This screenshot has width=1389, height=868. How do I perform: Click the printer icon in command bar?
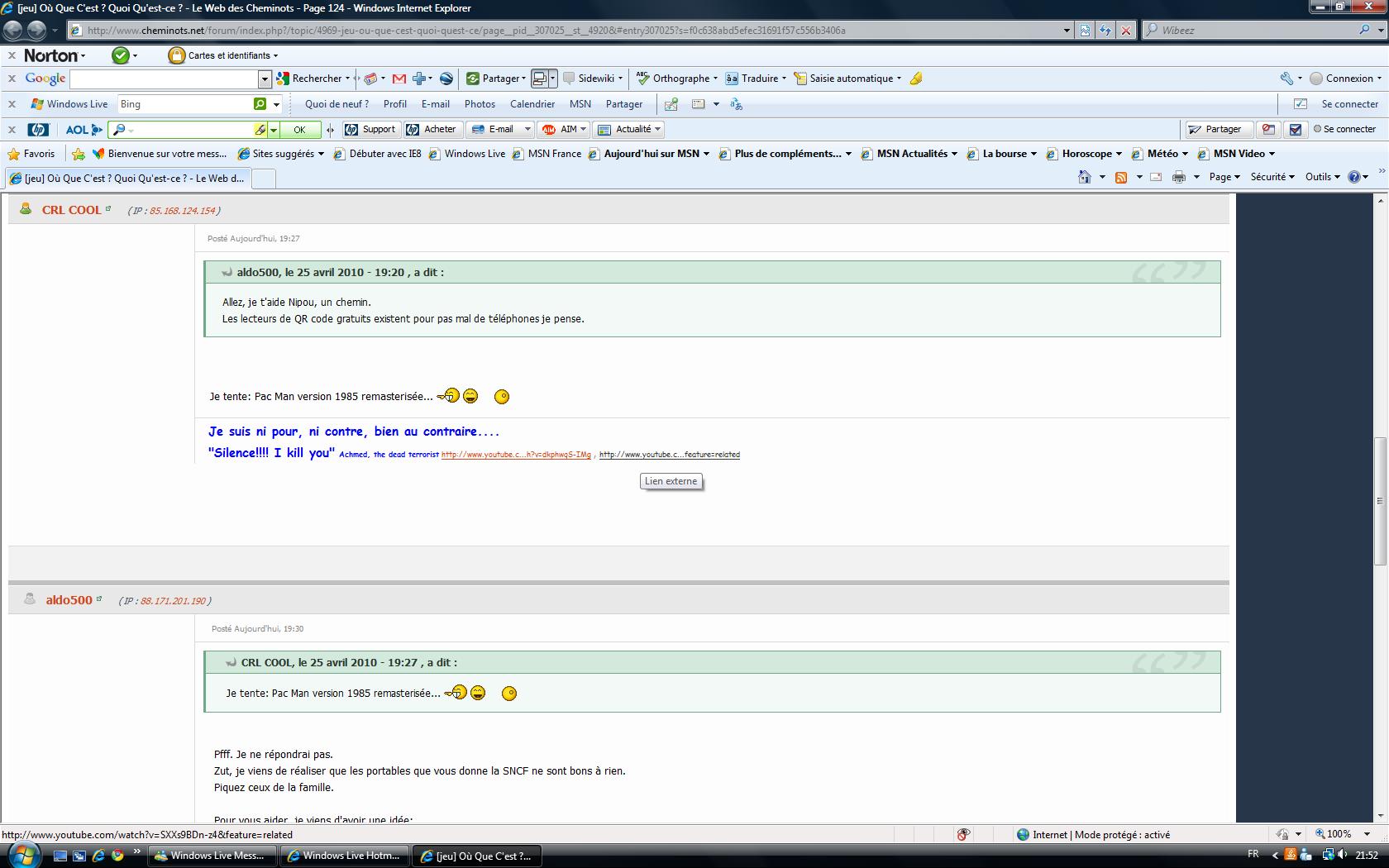pos(1179,177)
